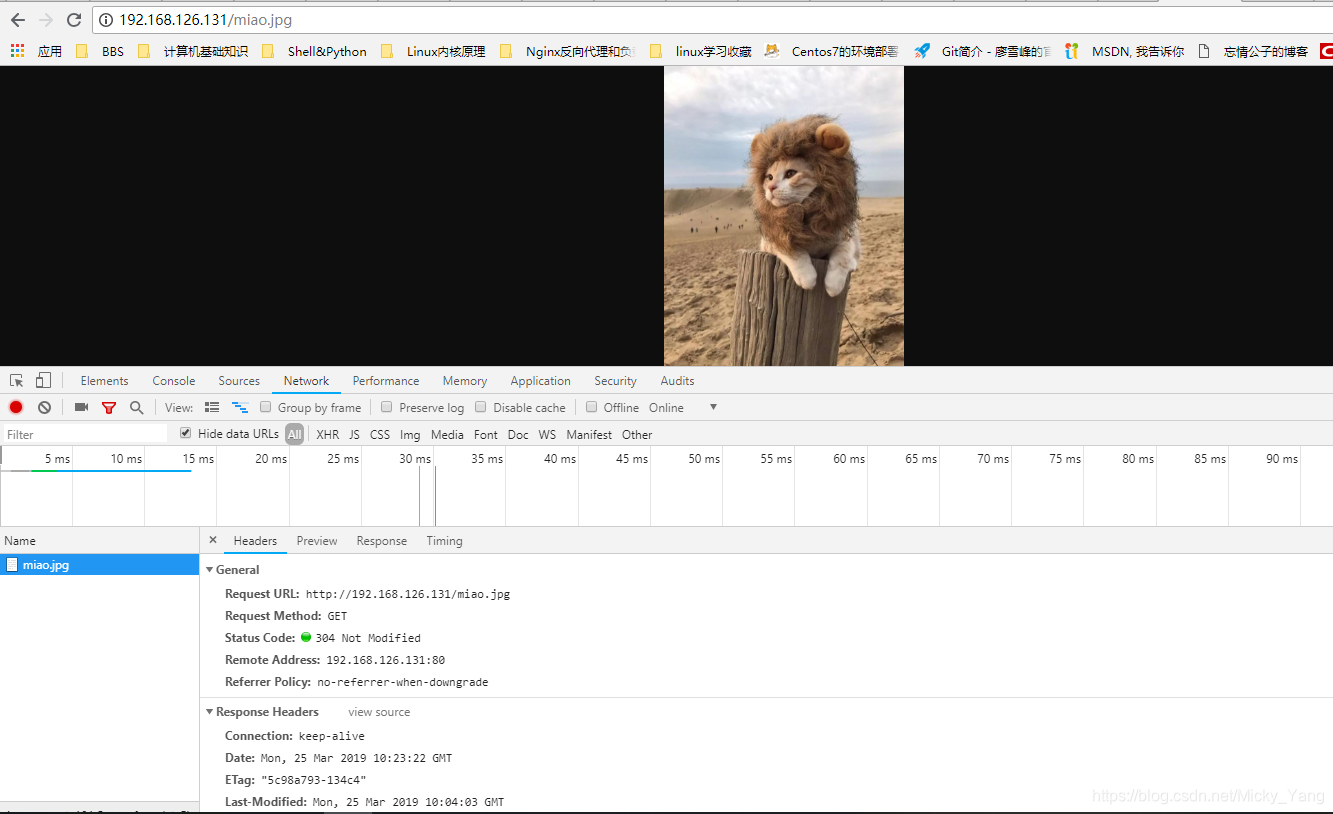Enable Offline checkbox
Screen dimensions: 1333x814
[592, 407]
